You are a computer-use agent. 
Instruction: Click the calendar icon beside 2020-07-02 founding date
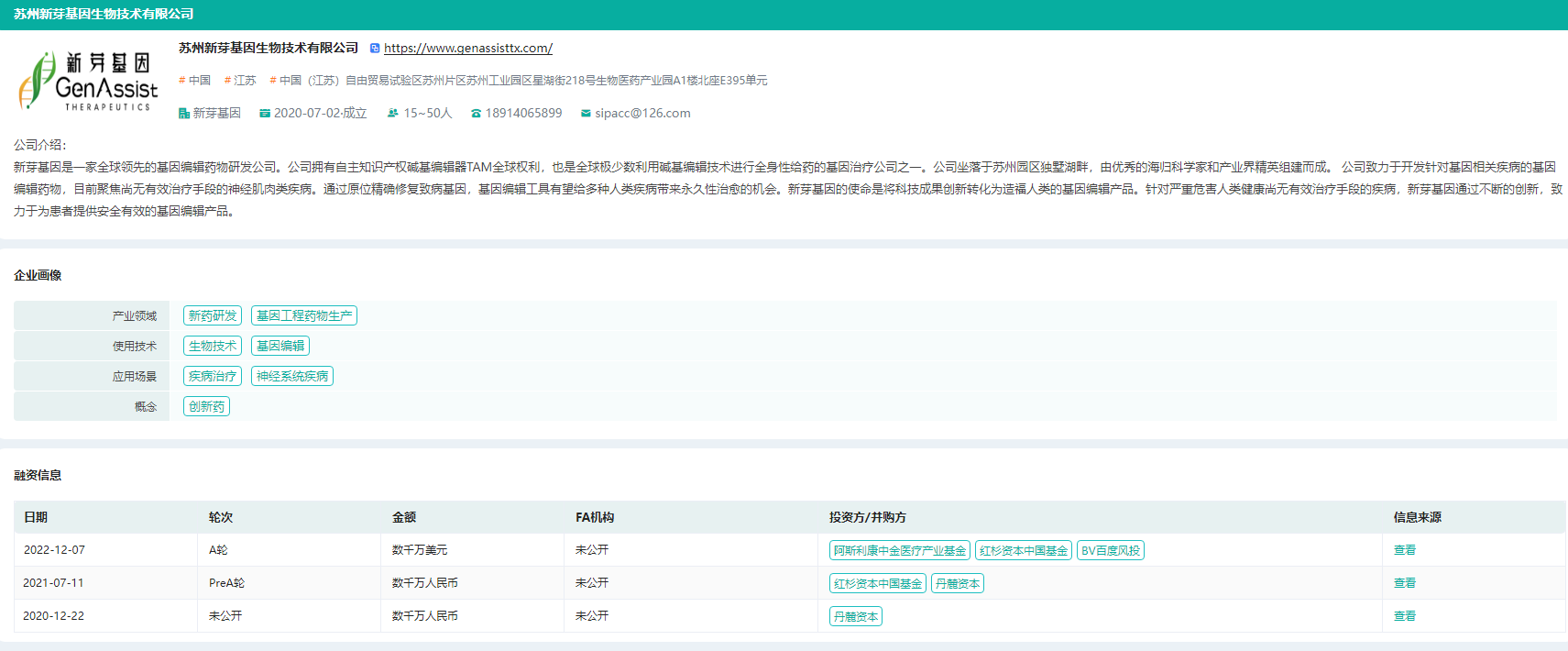[265, 114]
